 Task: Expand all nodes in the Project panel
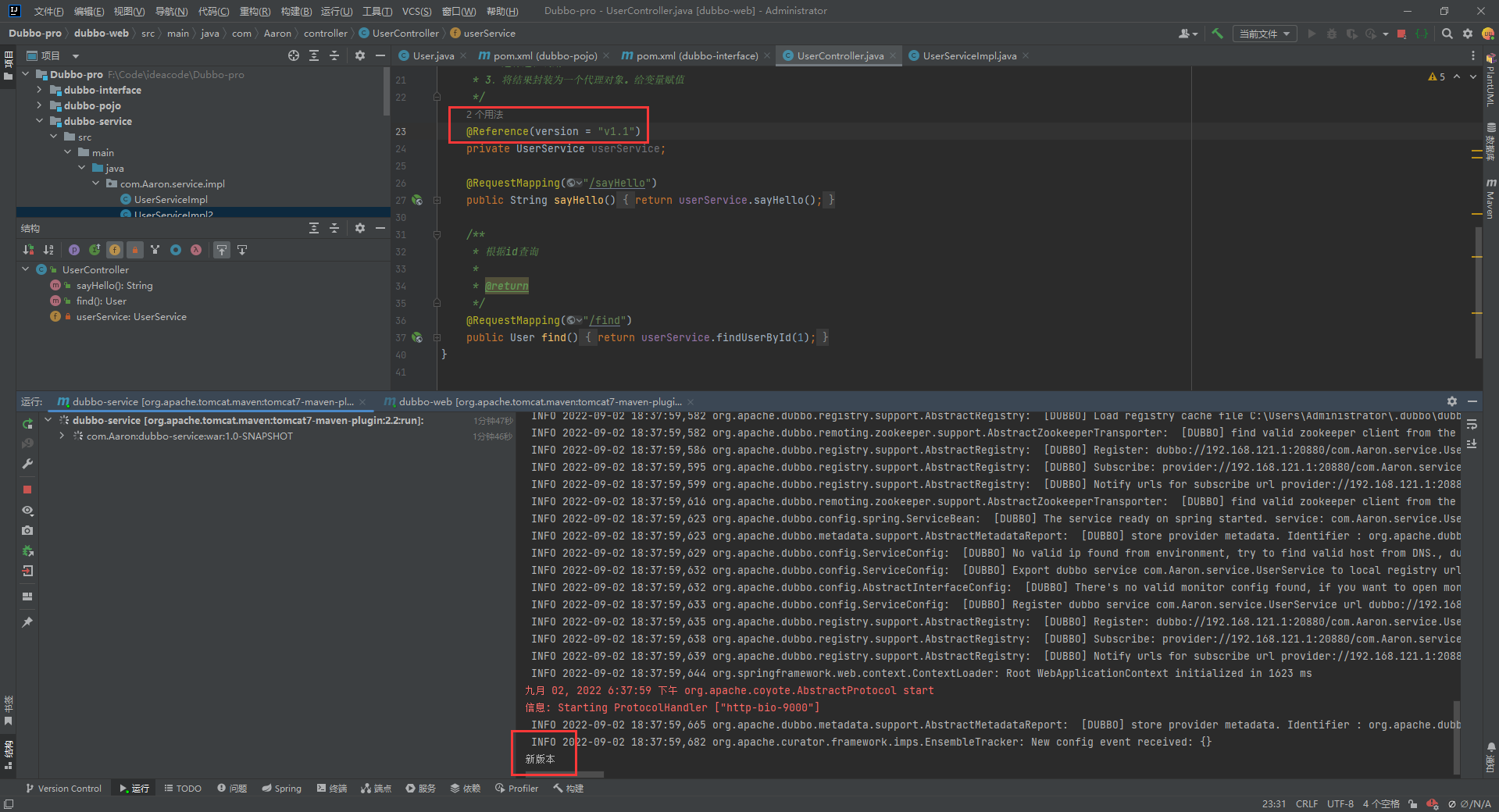(x=314, y=55)
